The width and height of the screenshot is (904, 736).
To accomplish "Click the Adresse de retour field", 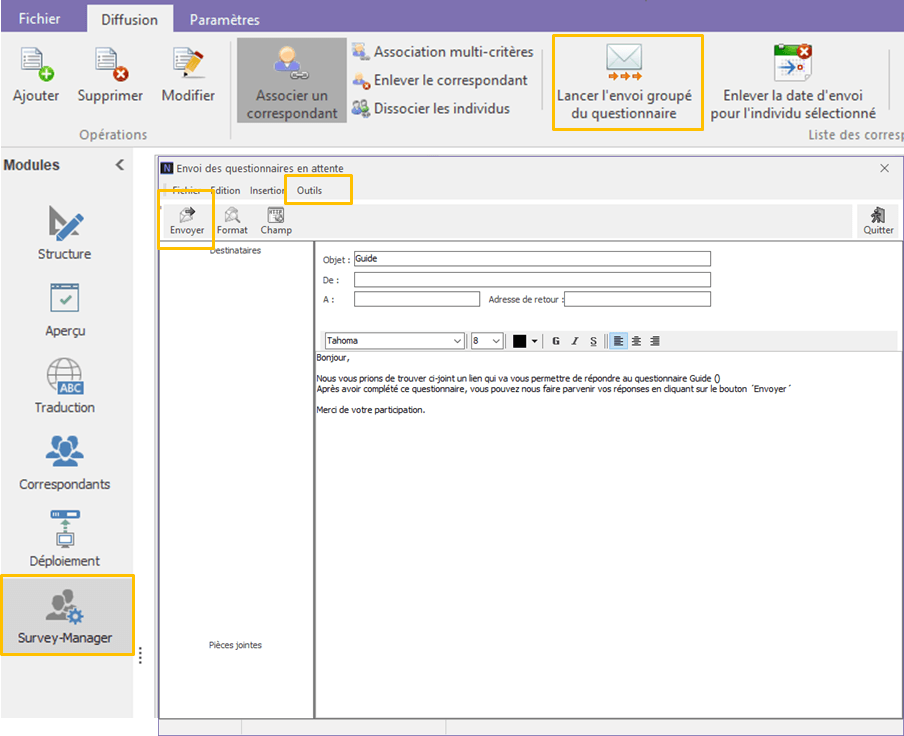I will point(638,299).
